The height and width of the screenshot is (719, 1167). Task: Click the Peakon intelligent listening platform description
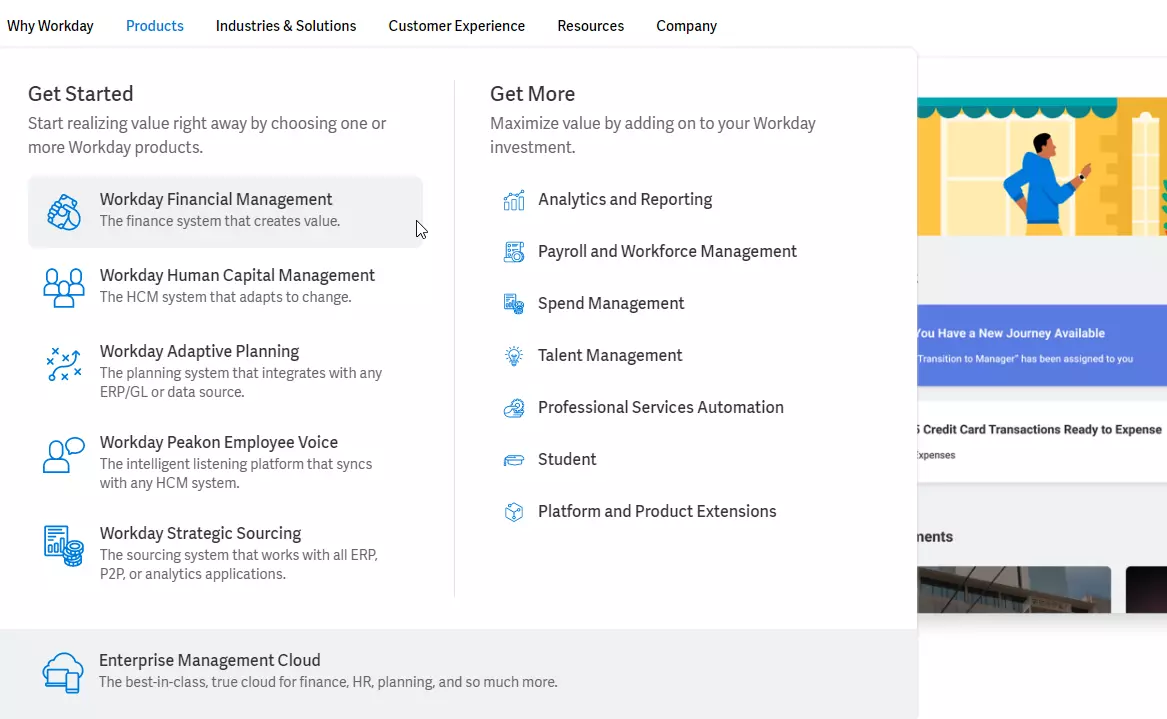[236, 473]
